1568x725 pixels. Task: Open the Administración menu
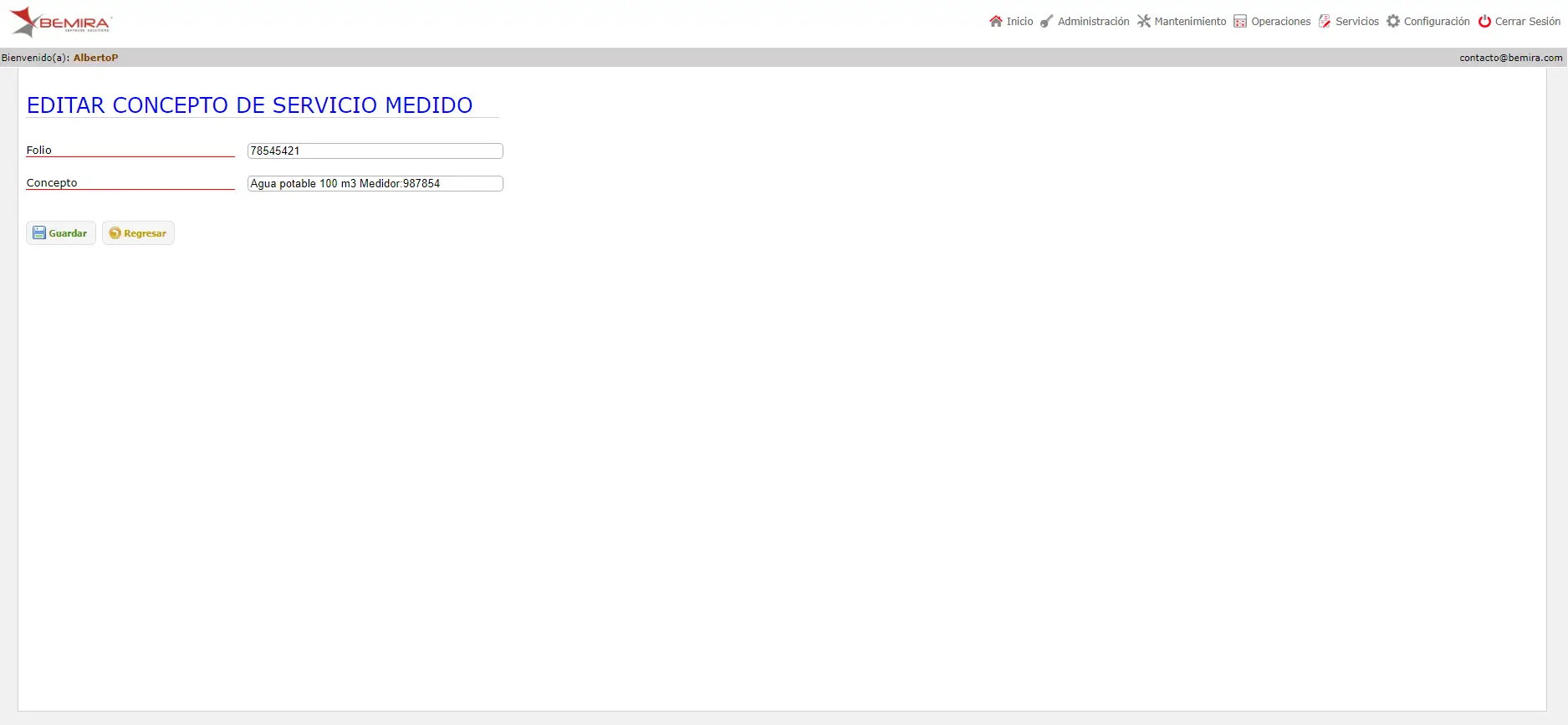pos(1085,22)
